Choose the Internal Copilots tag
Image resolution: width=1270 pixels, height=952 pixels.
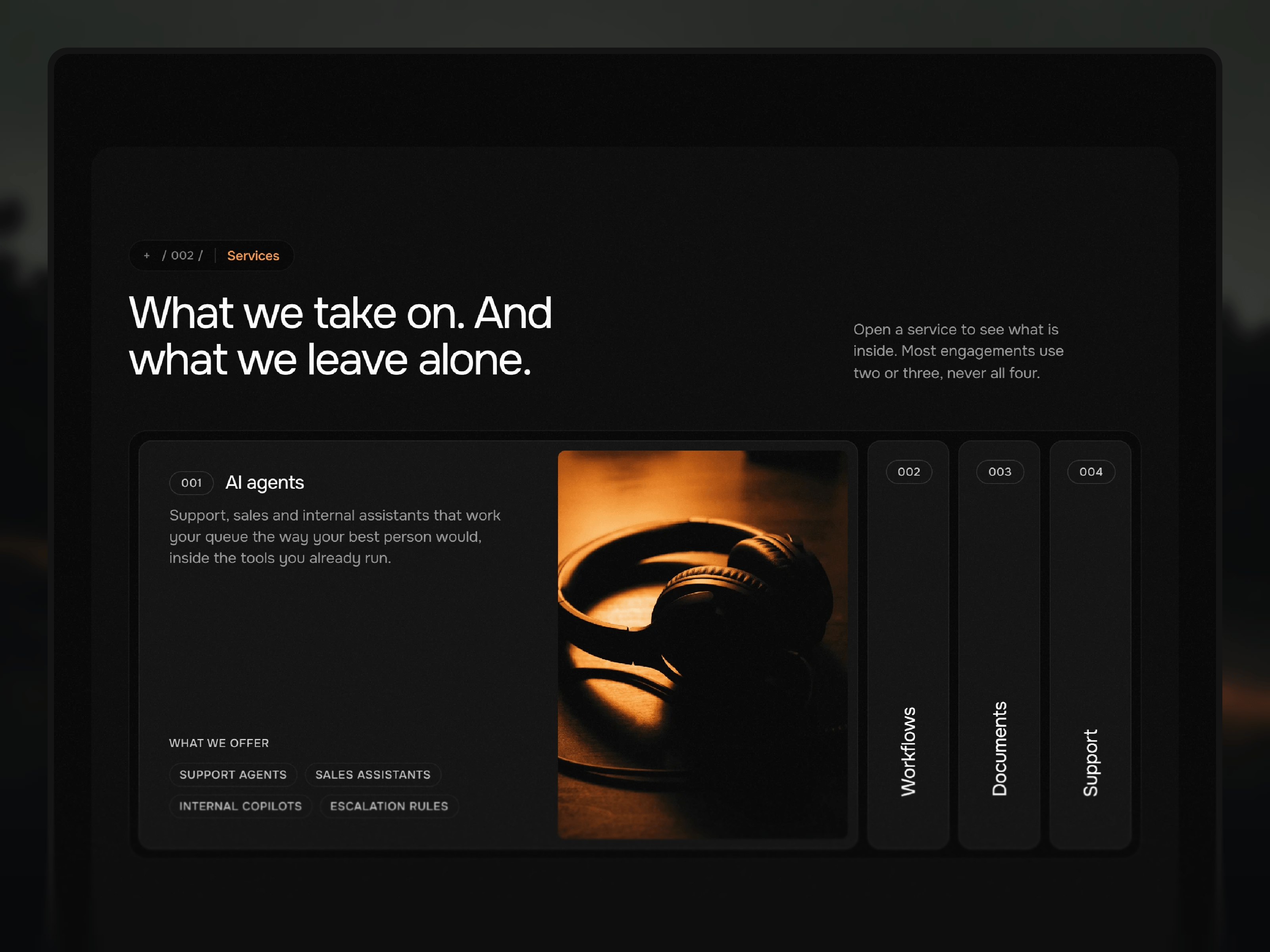point(241,806)
